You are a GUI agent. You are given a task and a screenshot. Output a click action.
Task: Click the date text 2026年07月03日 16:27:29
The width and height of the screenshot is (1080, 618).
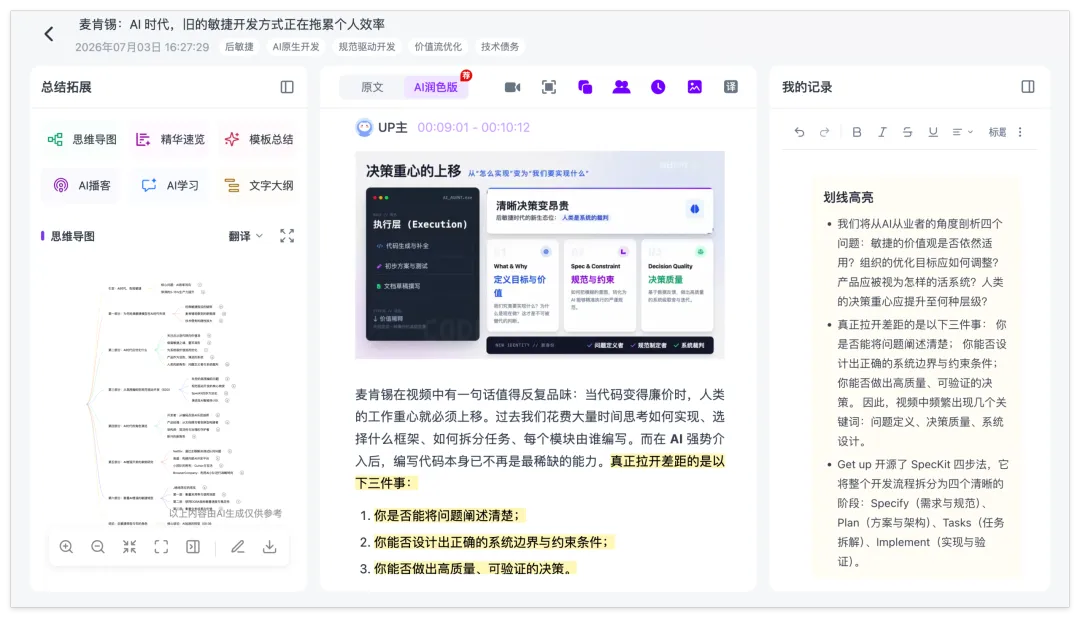(142, 47)
